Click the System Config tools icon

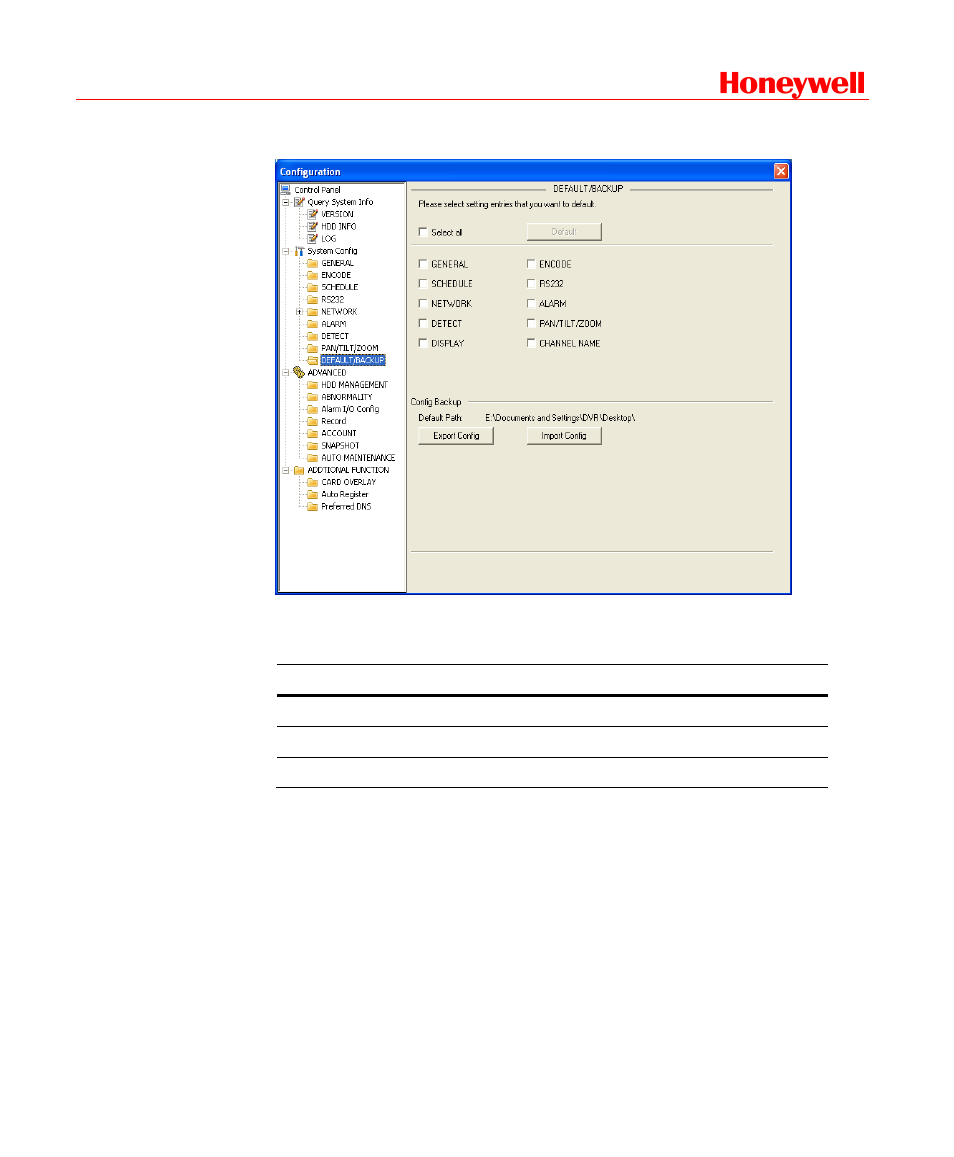click(x=299, y=251)
